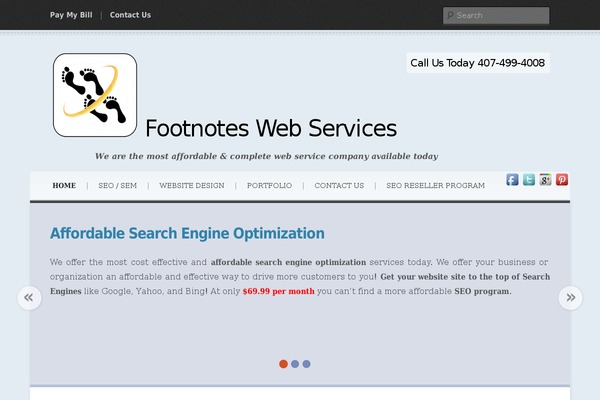Click the search magnifier icon
Image resolution: width=600 pixels, height=400 pixels.
point(450,15)
